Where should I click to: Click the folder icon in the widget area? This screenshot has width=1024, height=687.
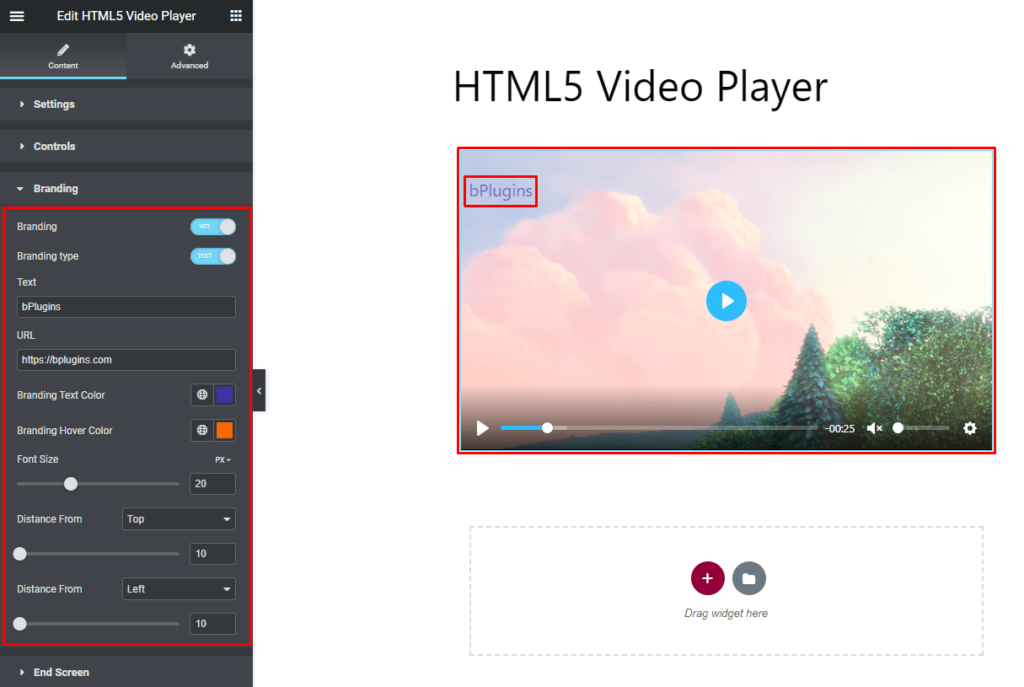[748, 578]
